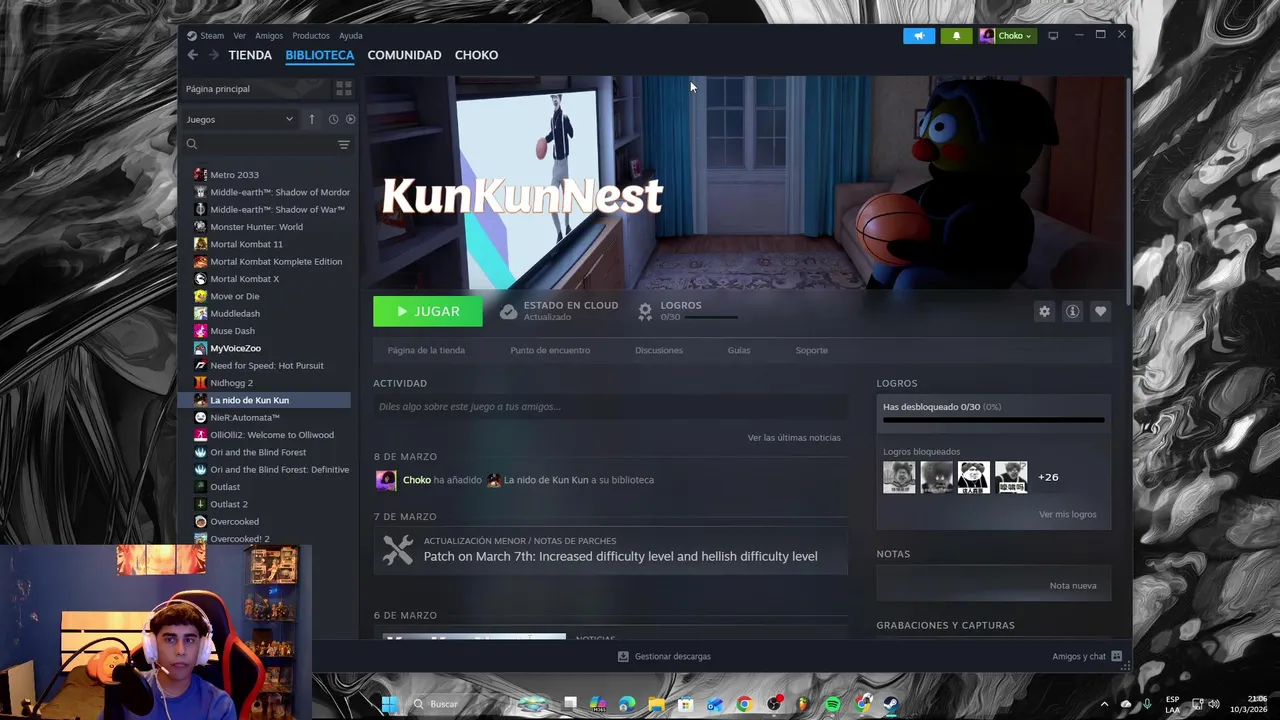Sort by recent clock icon

(x=333, y=119)
